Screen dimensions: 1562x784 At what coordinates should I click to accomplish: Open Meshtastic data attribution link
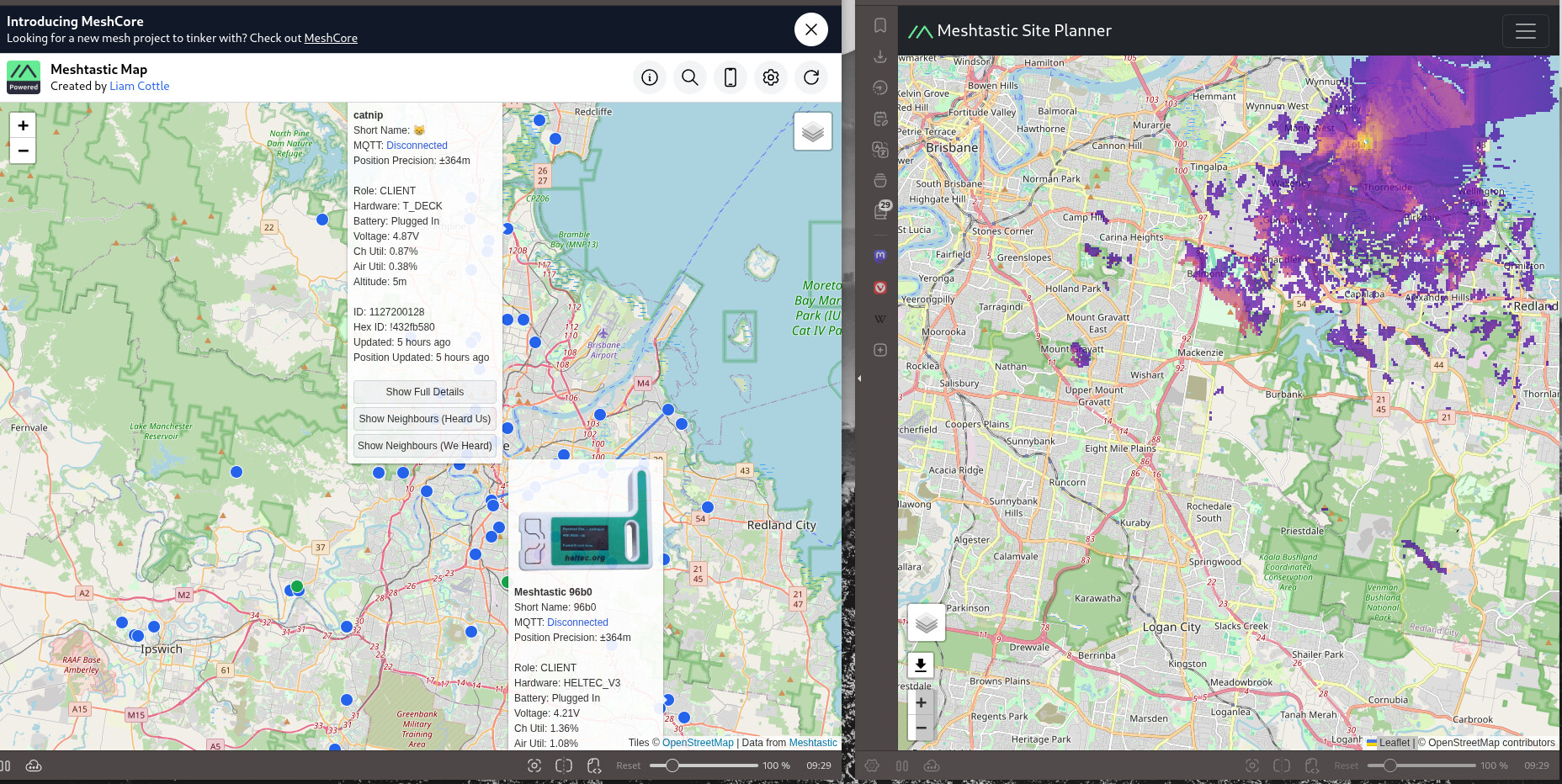[813, 743]
